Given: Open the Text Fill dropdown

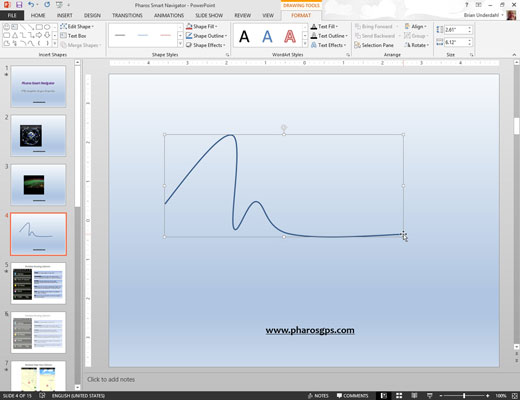Looking at the screenshot, I should [x=324, y=26].
